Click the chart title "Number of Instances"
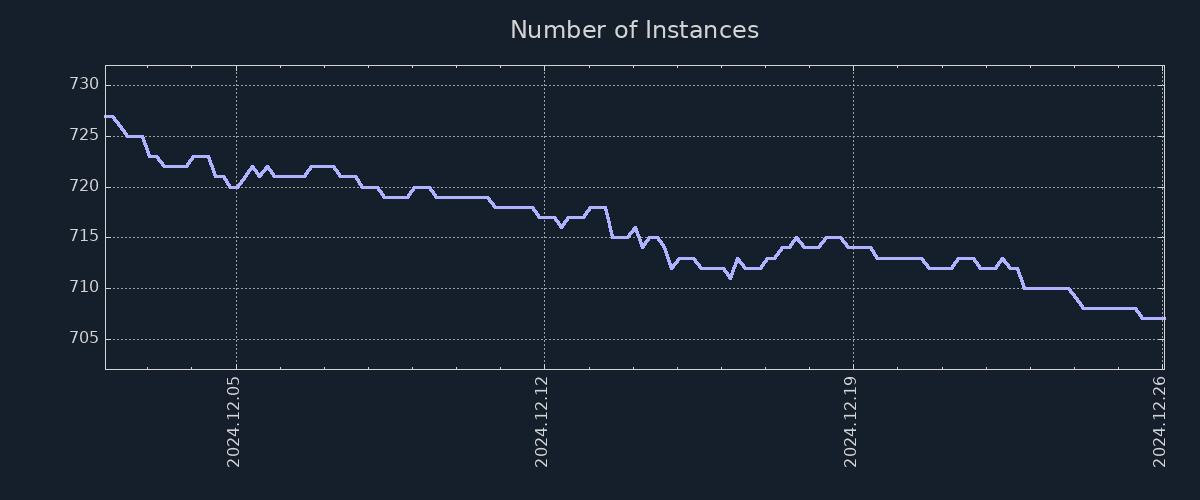Image resolution: width=1200 pixels, height=500 pixels. [x=634, y=30]
